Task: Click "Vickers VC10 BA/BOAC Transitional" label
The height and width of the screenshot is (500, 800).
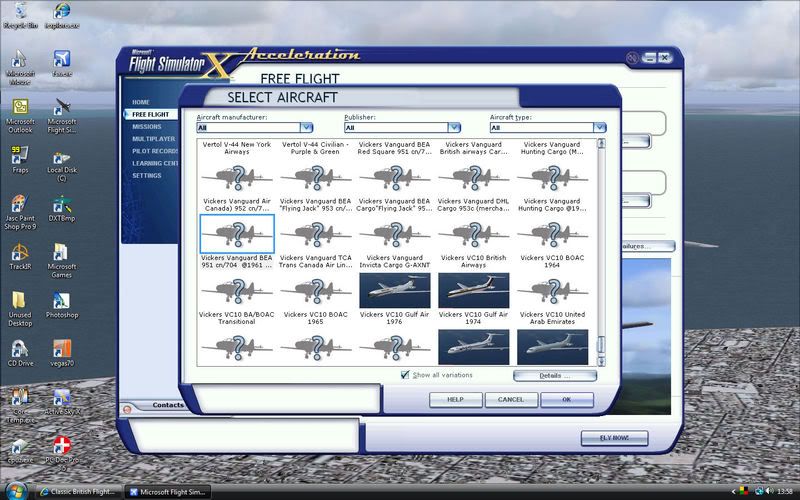Action: (x=237, y=318)
